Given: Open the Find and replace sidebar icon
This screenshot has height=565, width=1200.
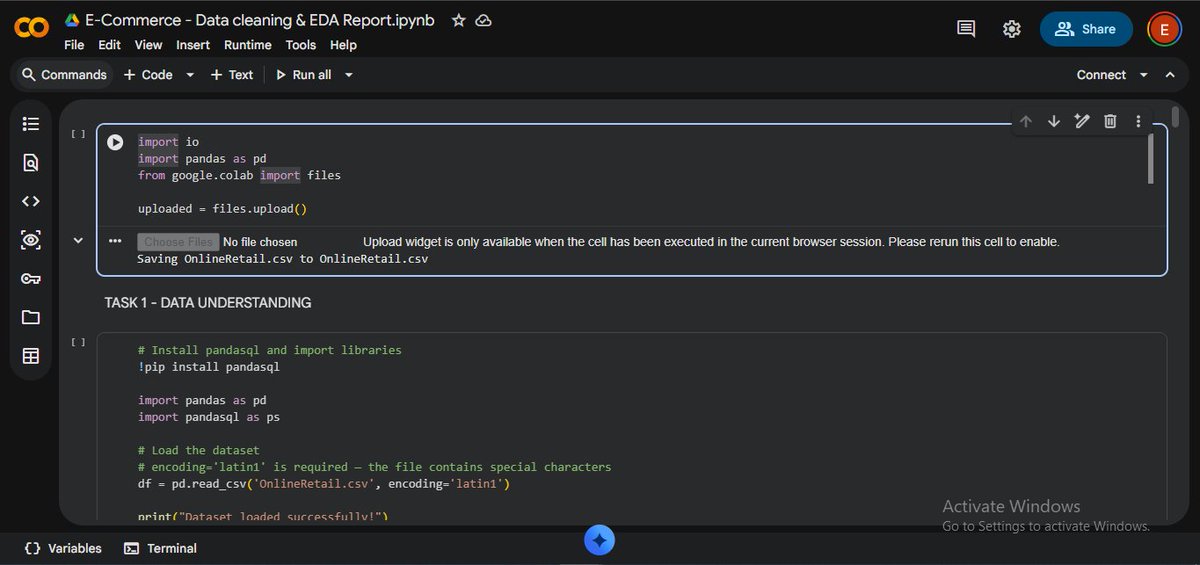Looking at the screenshot, I should coord(31,162).
